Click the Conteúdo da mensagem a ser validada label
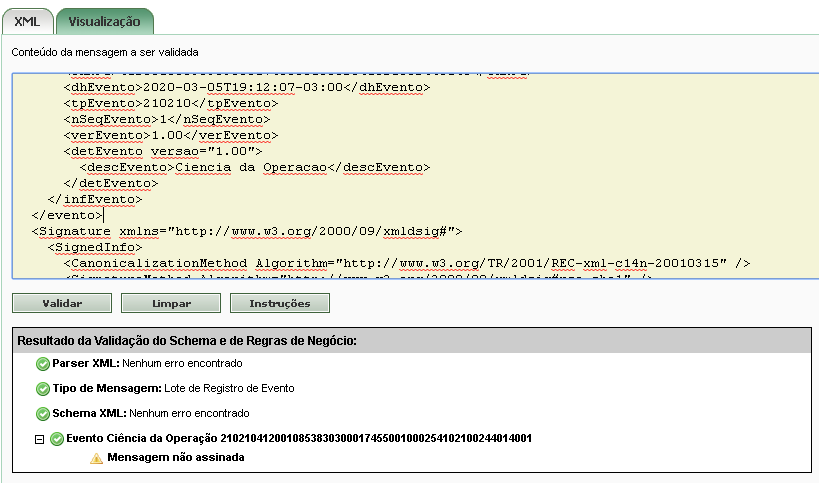The height and width of the screenshot is (483, 819). 105,52
